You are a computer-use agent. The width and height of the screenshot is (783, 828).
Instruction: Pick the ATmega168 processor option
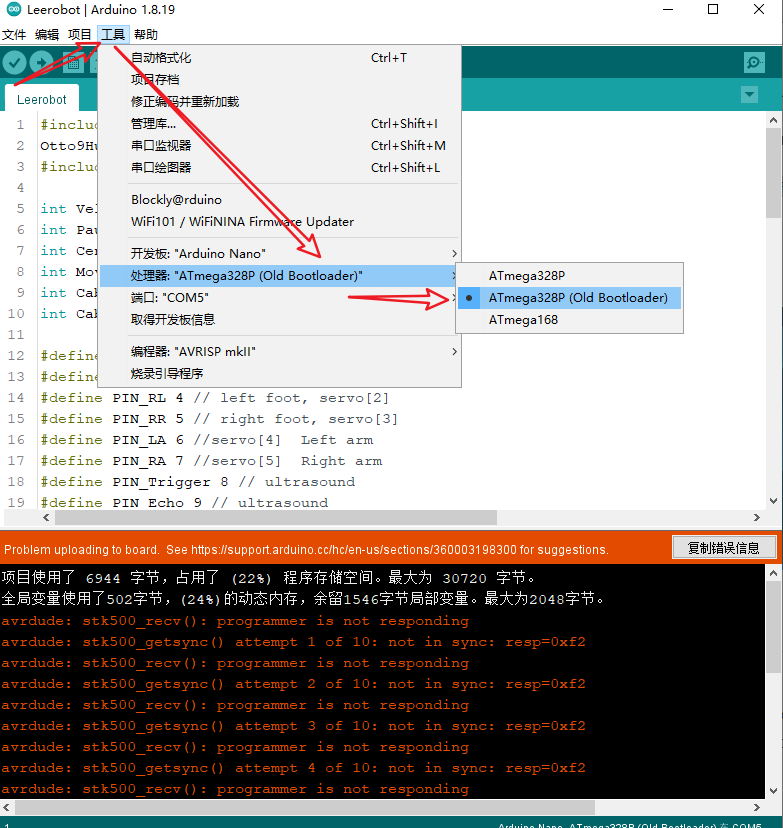tap(523, 320)
